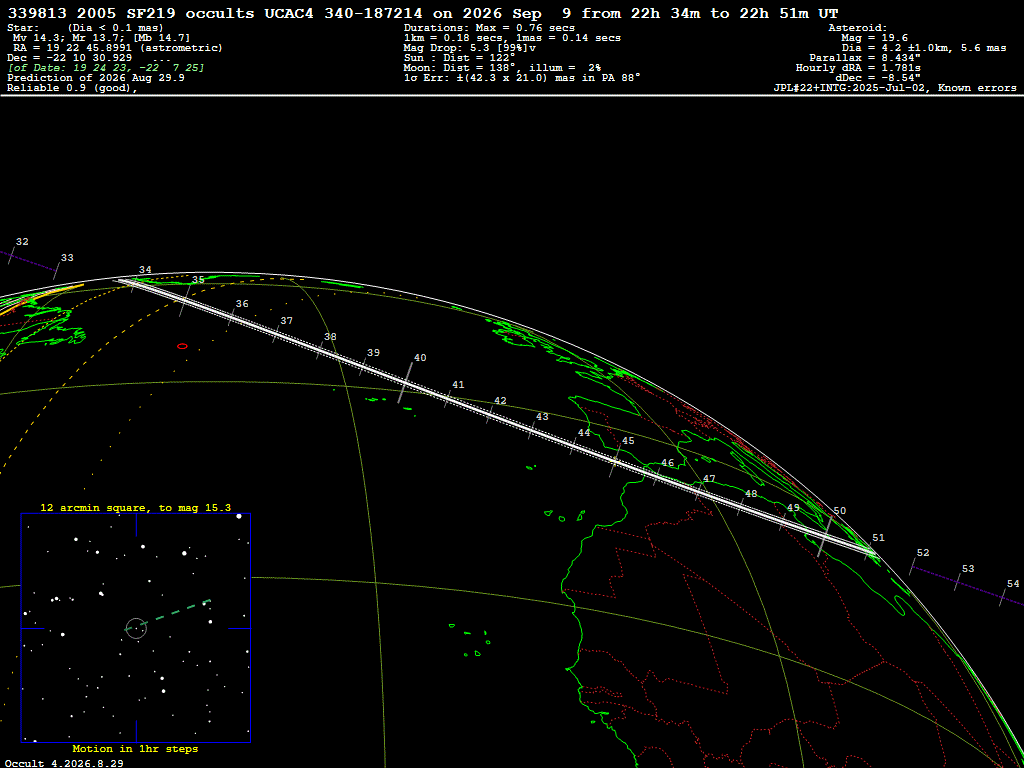Click the minute 38 tick marker
The width and height of the screenshot is (1024, 768).
coord(320,351)
